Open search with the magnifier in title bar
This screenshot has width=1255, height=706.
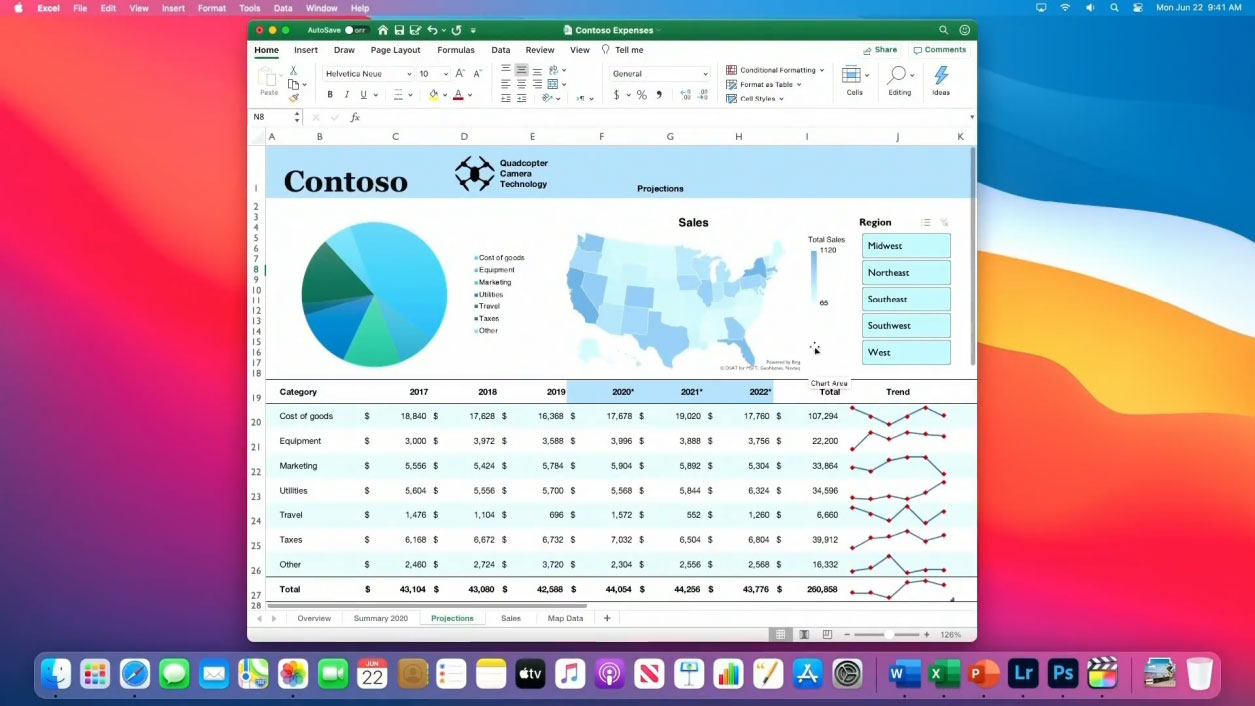(x=943, y=30)
